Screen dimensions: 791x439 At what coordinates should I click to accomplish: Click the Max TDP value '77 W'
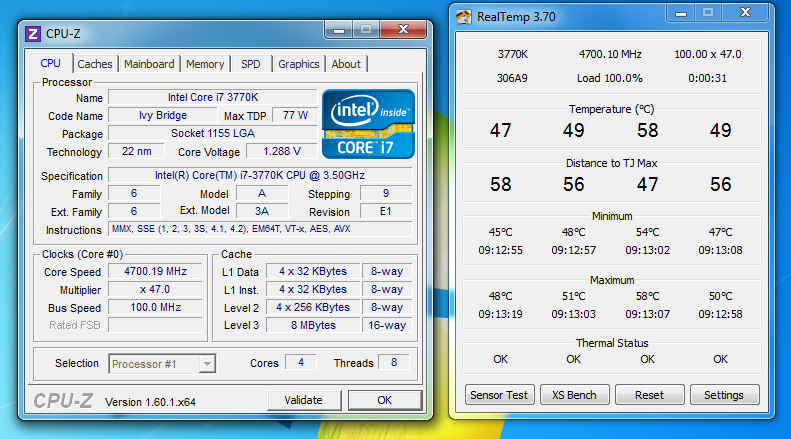tap(295, 115)
